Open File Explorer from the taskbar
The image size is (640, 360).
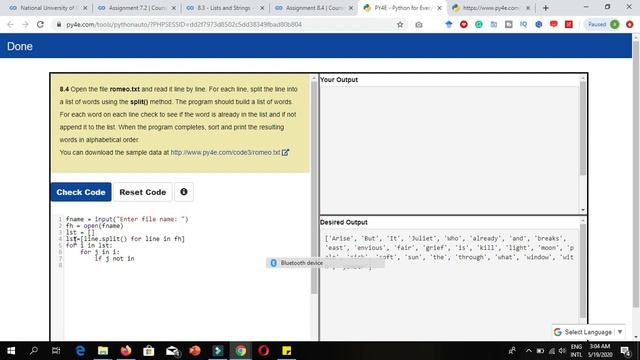(x=103, y=351)
